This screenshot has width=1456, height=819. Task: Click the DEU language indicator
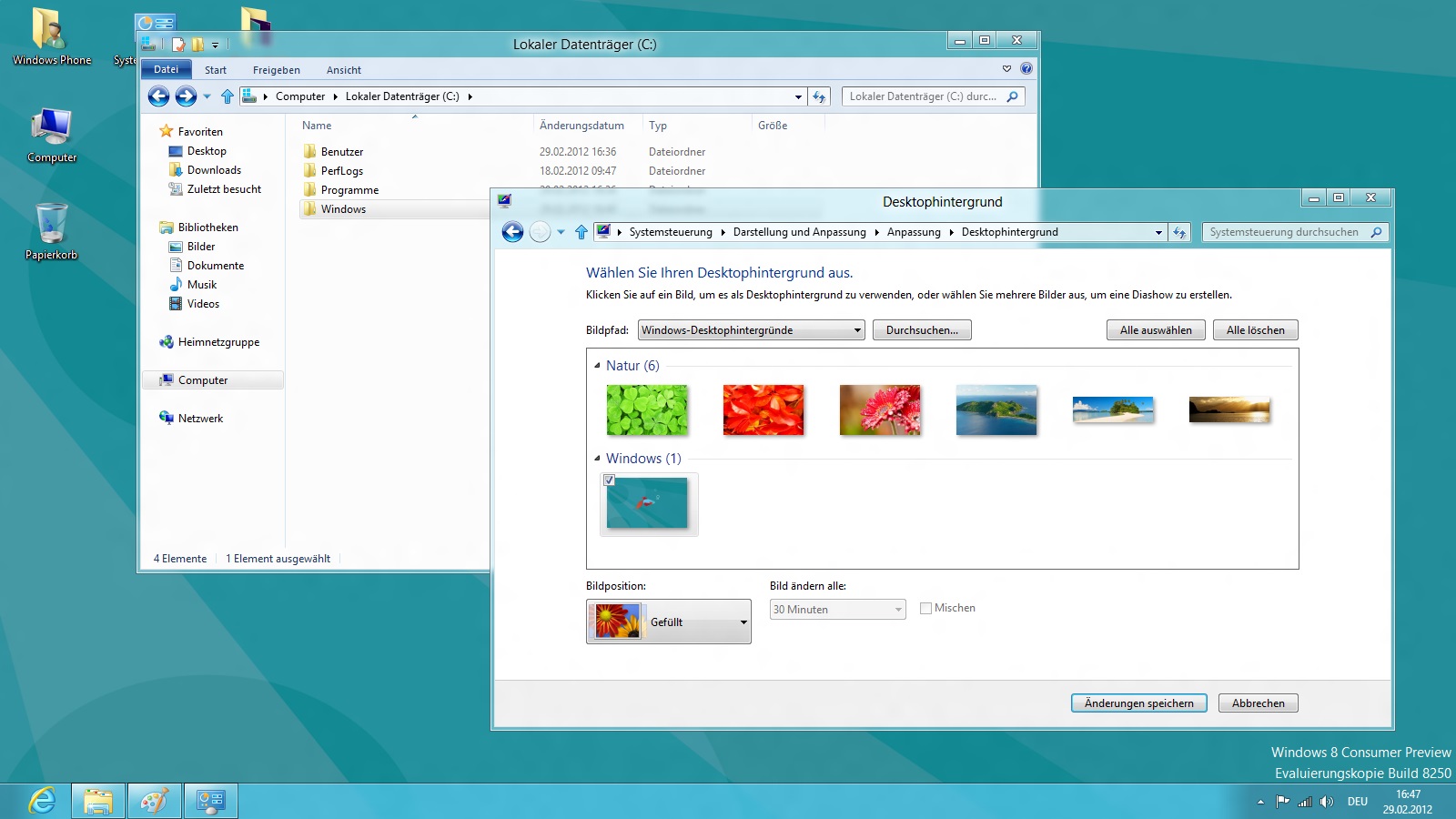click(1358, 802)
